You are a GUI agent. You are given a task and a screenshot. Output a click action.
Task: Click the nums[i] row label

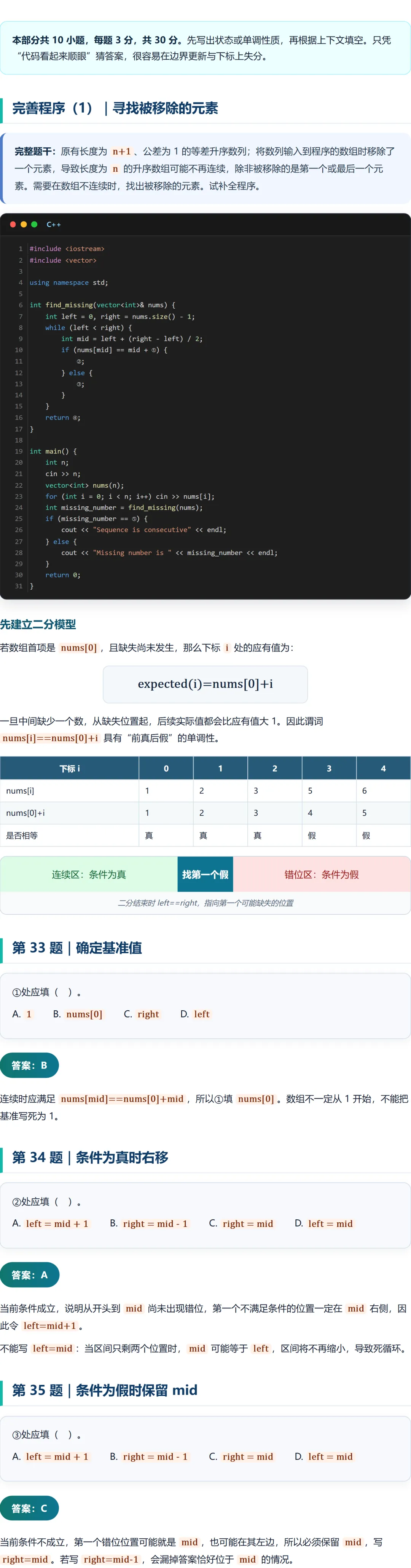(20, 791)
